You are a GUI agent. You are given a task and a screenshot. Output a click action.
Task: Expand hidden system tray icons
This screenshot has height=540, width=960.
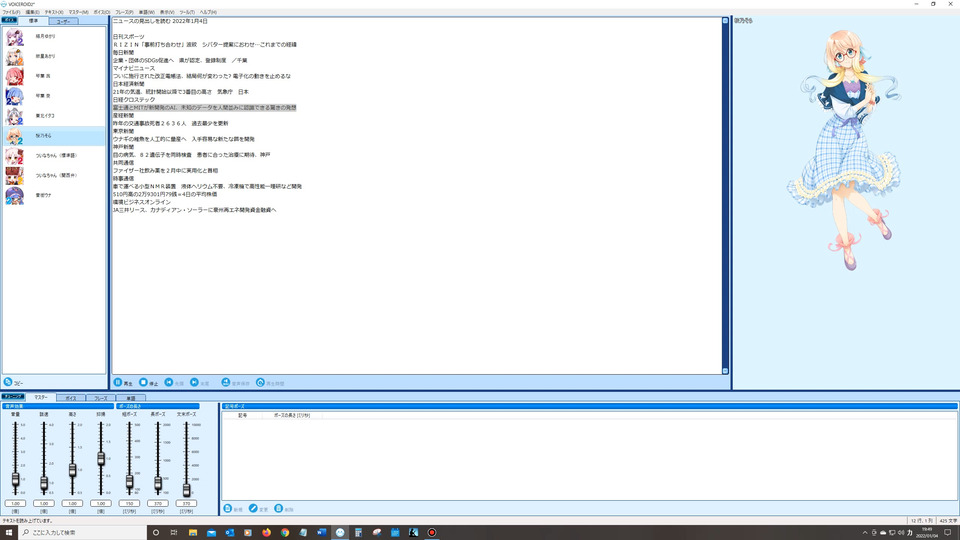click(864, 533)
